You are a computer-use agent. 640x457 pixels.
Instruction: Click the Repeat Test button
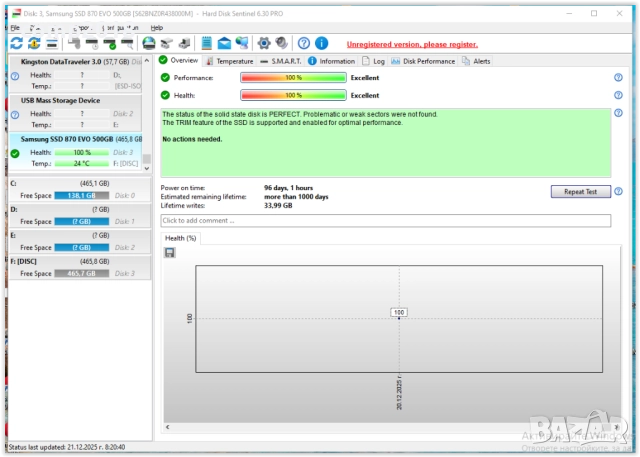(x=580, y=191)
